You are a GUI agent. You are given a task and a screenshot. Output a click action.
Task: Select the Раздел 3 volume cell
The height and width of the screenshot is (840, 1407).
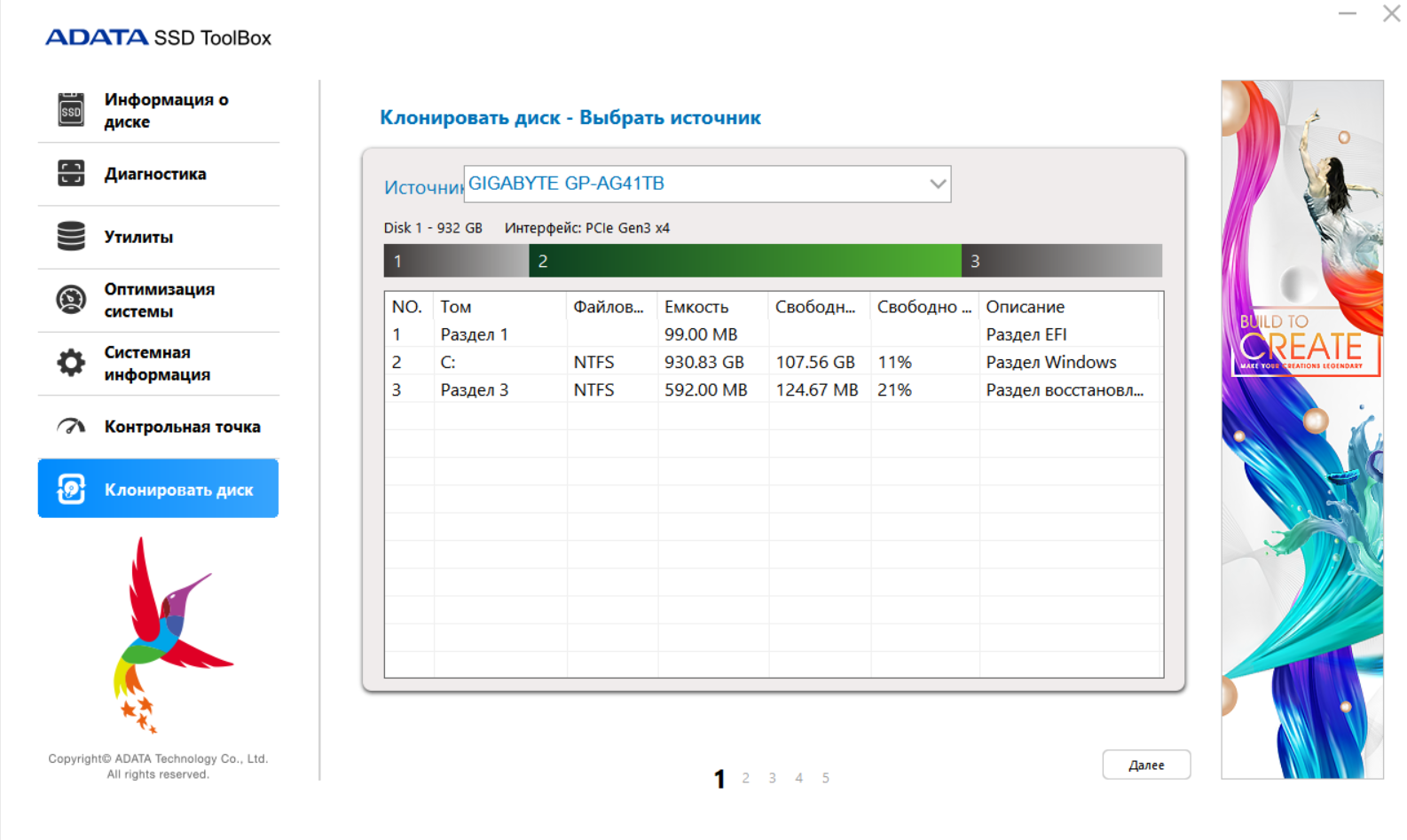tap(475, 389)
